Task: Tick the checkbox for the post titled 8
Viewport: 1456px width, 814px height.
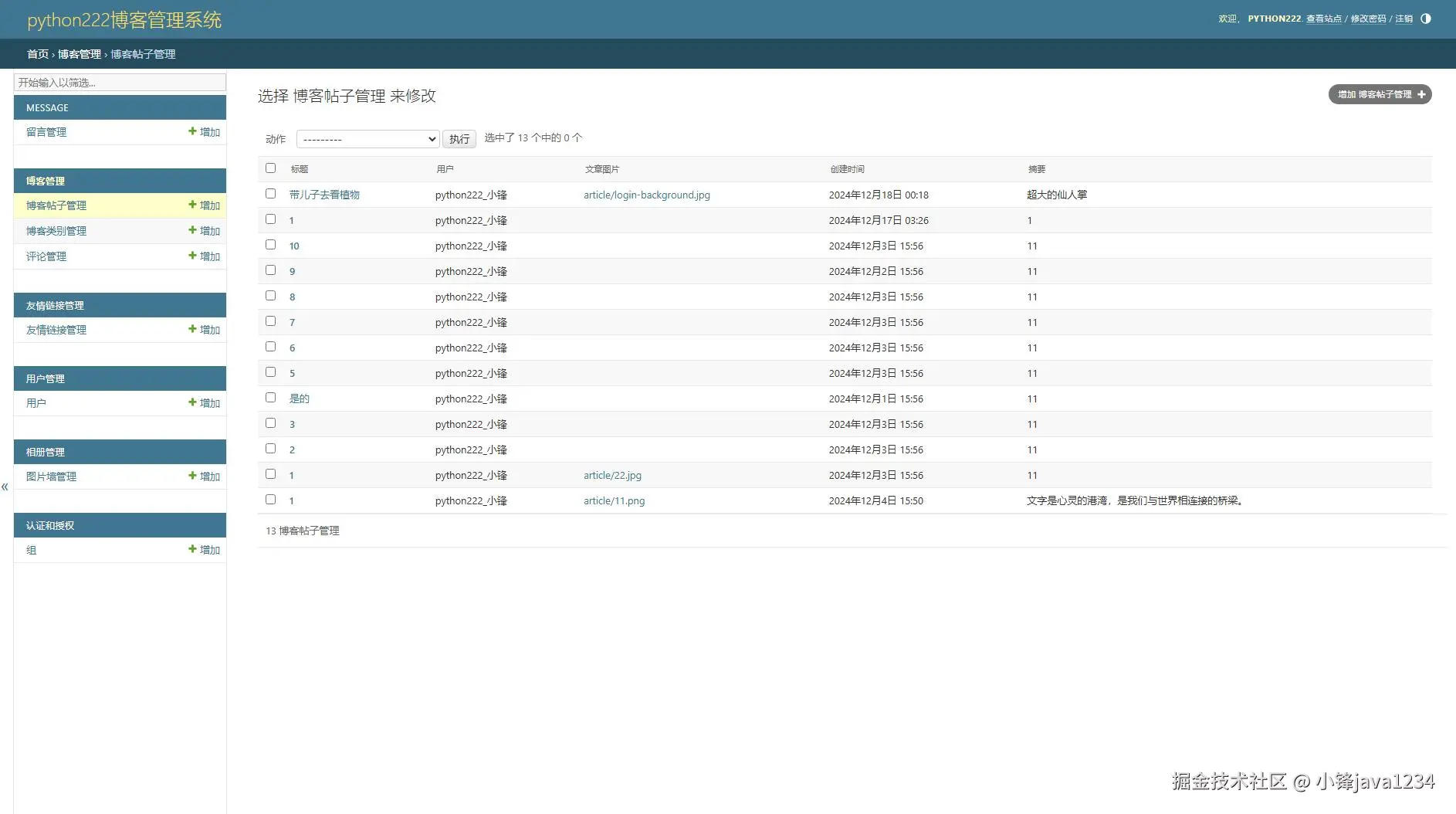Action: [270, 296]
